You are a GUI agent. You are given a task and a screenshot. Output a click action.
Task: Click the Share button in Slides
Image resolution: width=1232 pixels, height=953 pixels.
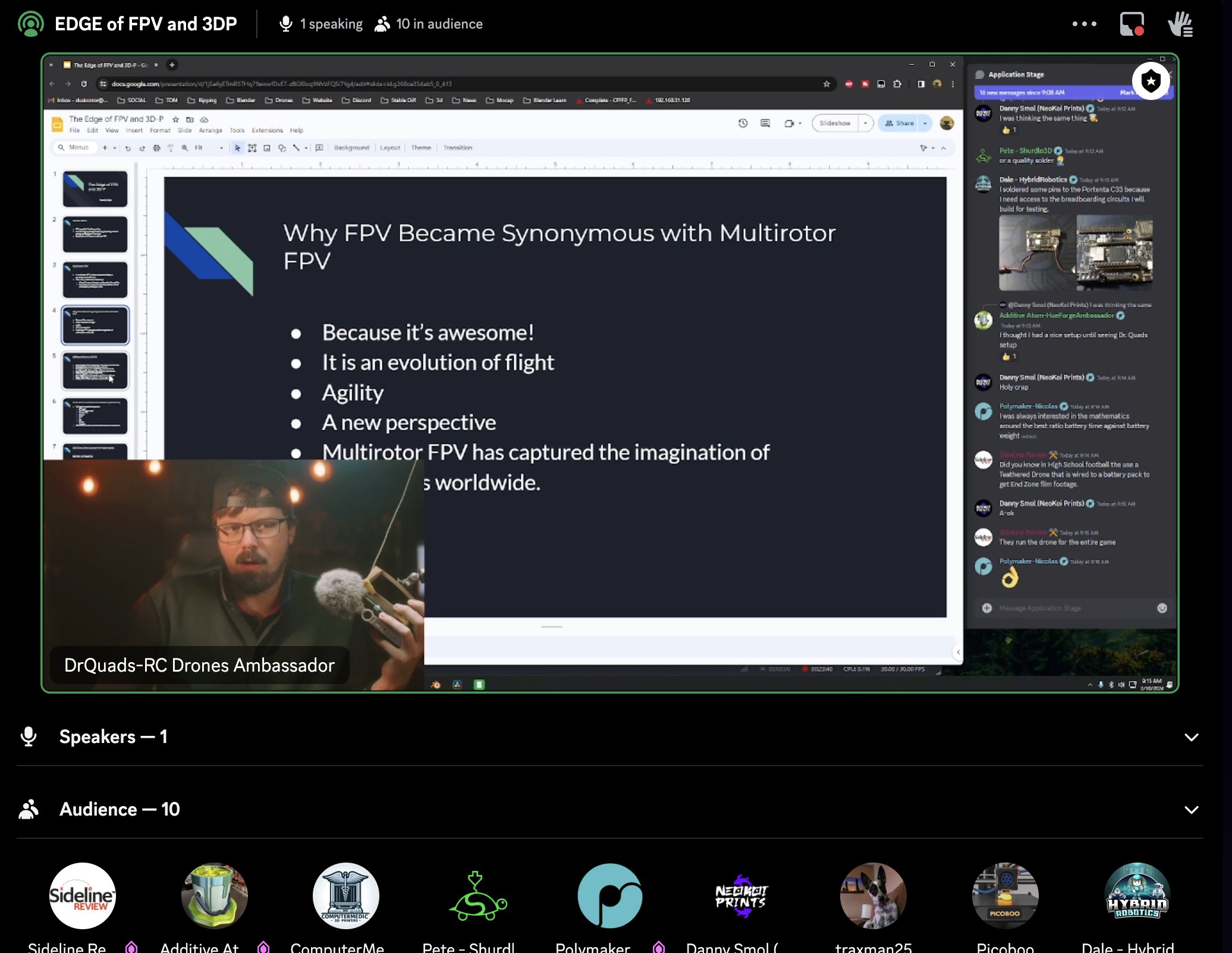900,123
